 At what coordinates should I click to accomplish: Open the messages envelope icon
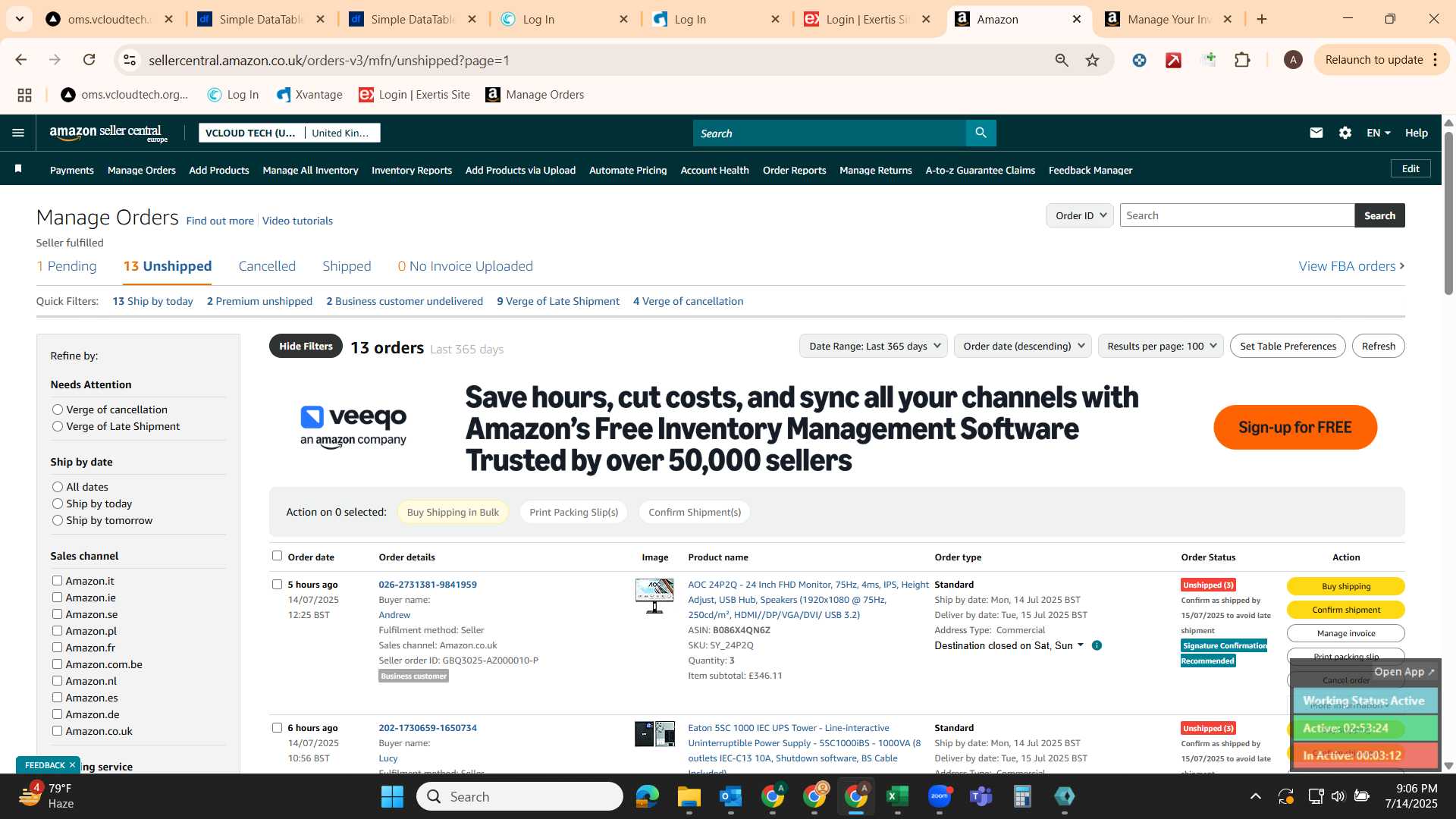1316,133
